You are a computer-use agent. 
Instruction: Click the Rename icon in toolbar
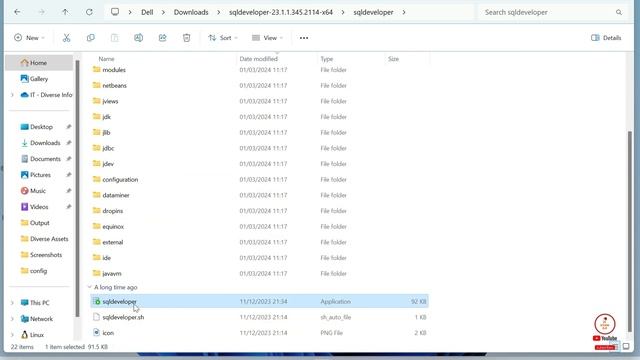click(138, 38)
